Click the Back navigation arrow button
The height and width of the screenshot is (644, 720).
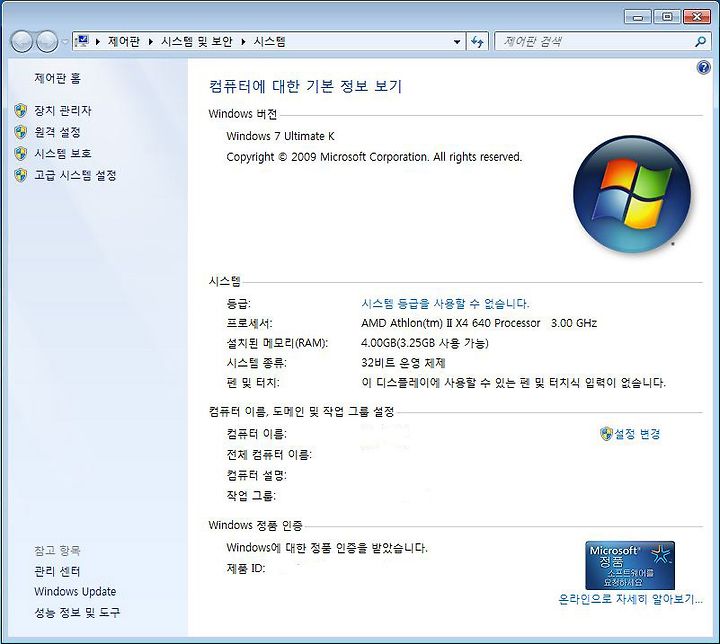22,42
